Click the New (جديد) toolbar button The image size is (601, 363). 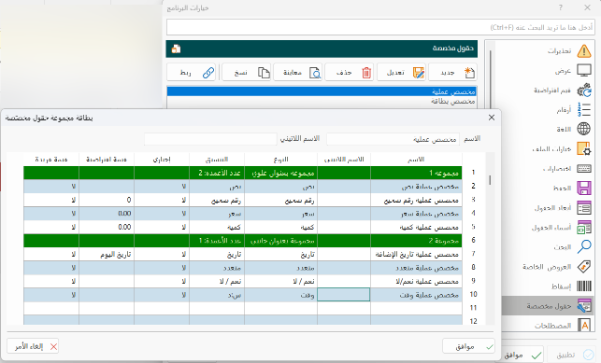point(453,72)
